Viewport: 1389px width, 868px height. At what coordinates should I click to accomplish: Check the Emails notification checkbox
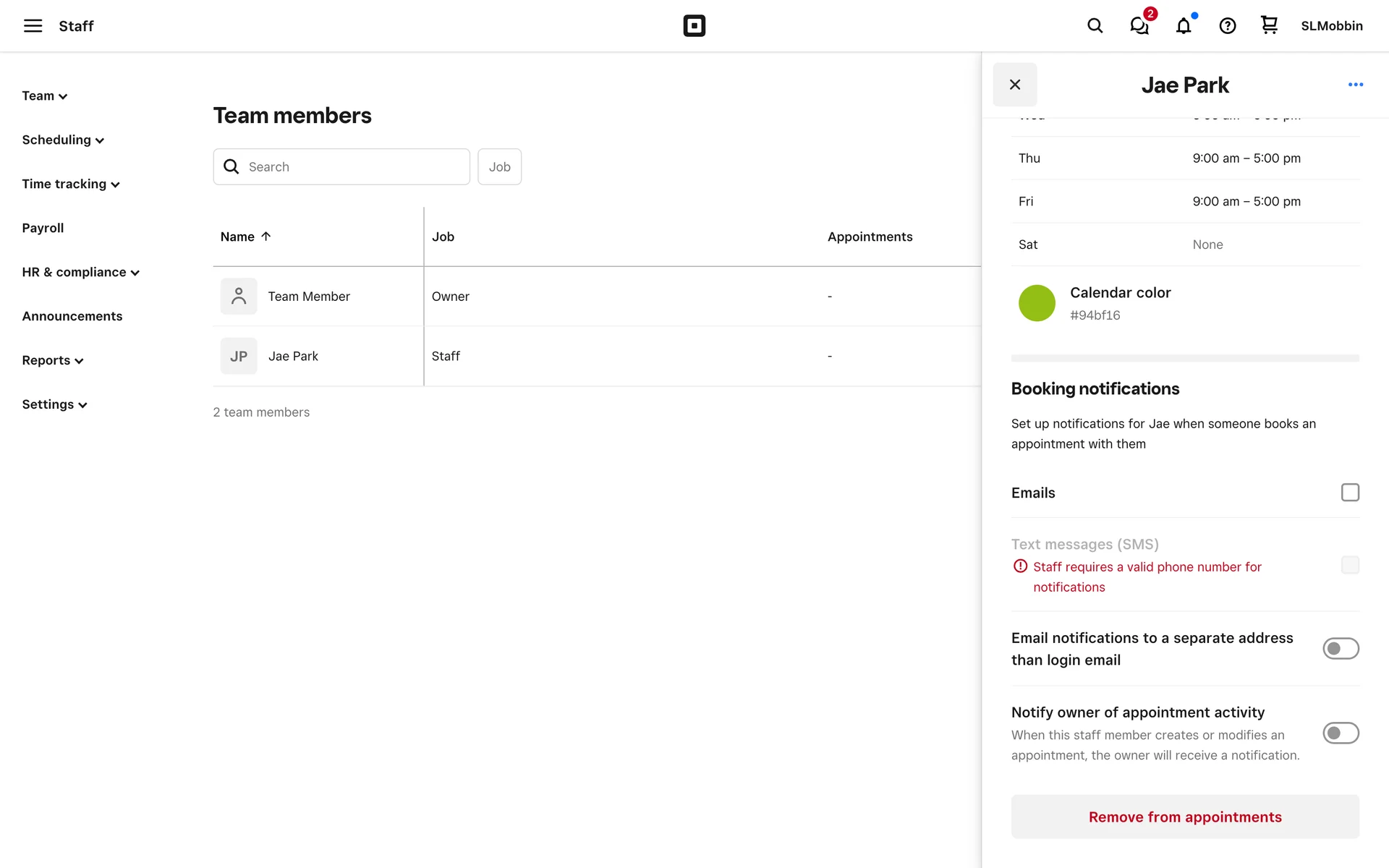1349,493
